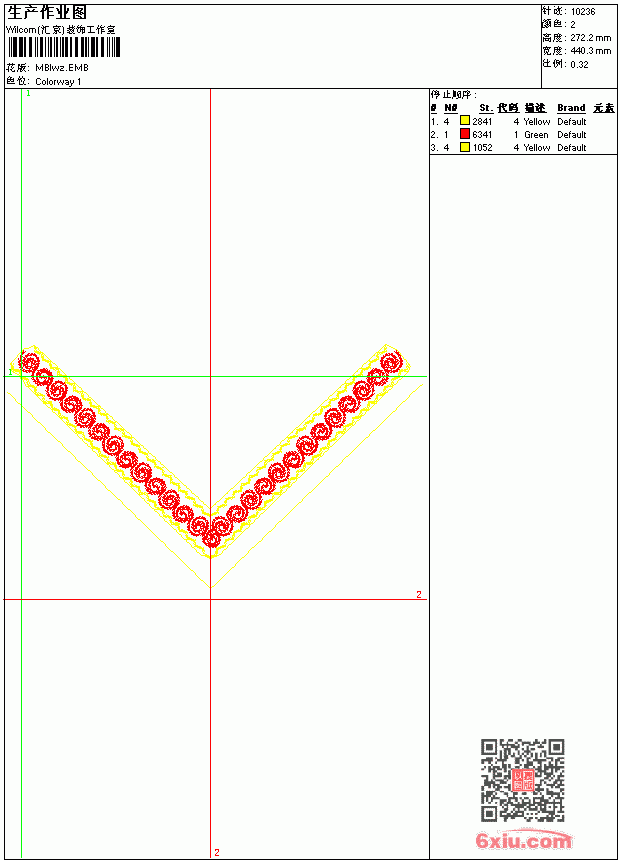This screenshot has width=620, height=860.
Task: Click the red swirl at V bottom point
Action: tap(211, 538)
